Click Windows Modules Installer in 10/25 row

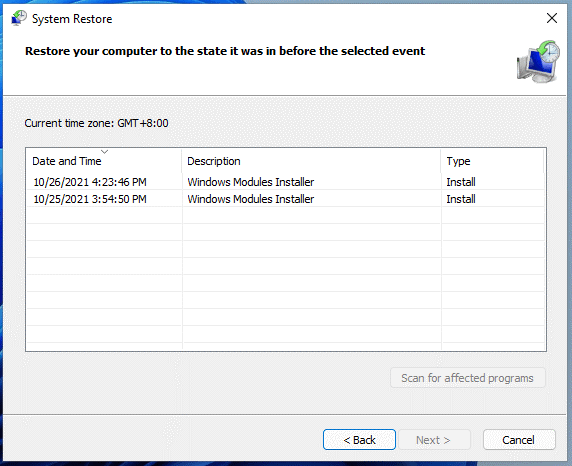pos(251,199)
